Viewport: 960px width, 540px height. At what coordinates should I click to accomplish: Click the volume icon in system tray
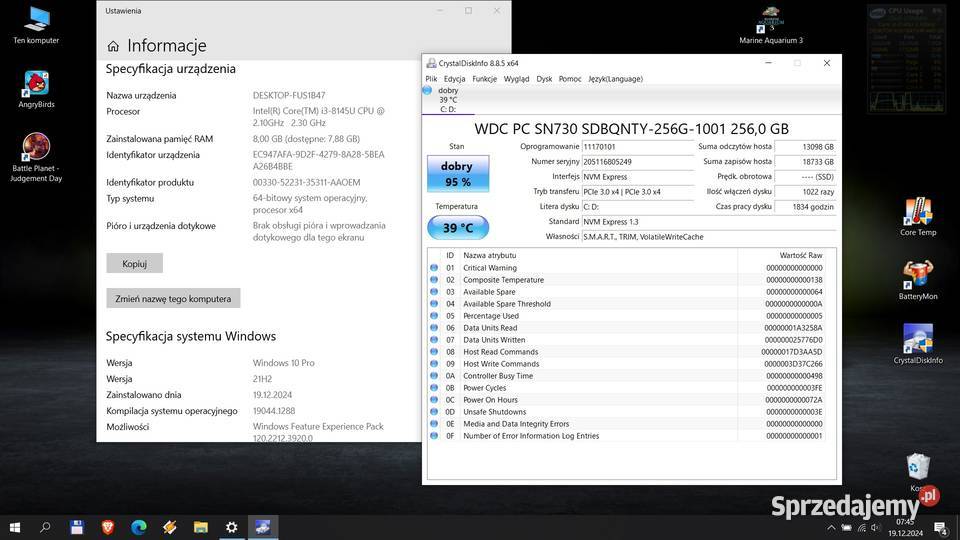click(x=876, y=527)
